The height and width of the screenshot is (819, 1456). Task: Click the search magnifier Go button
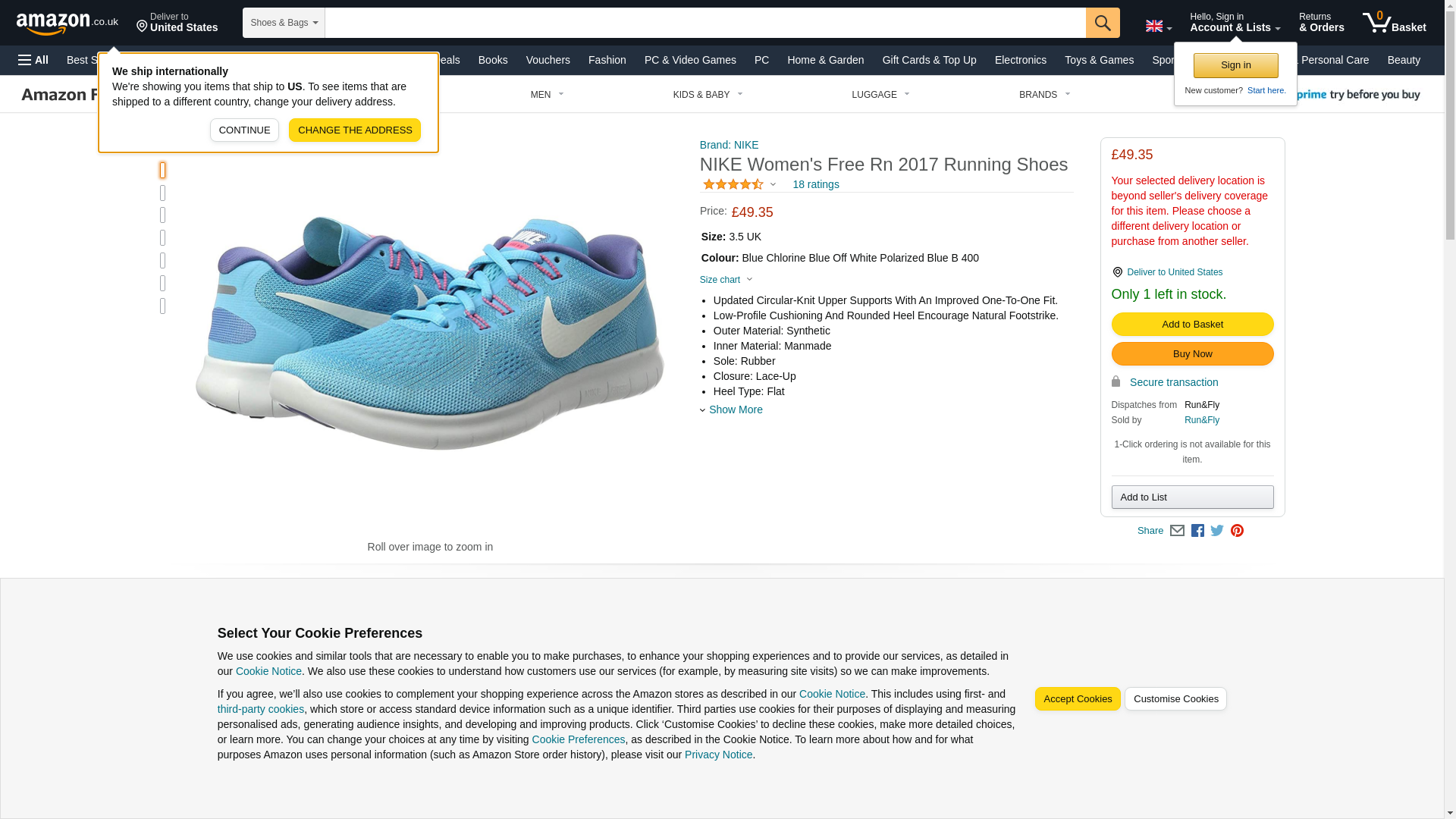click(1102, 23)
